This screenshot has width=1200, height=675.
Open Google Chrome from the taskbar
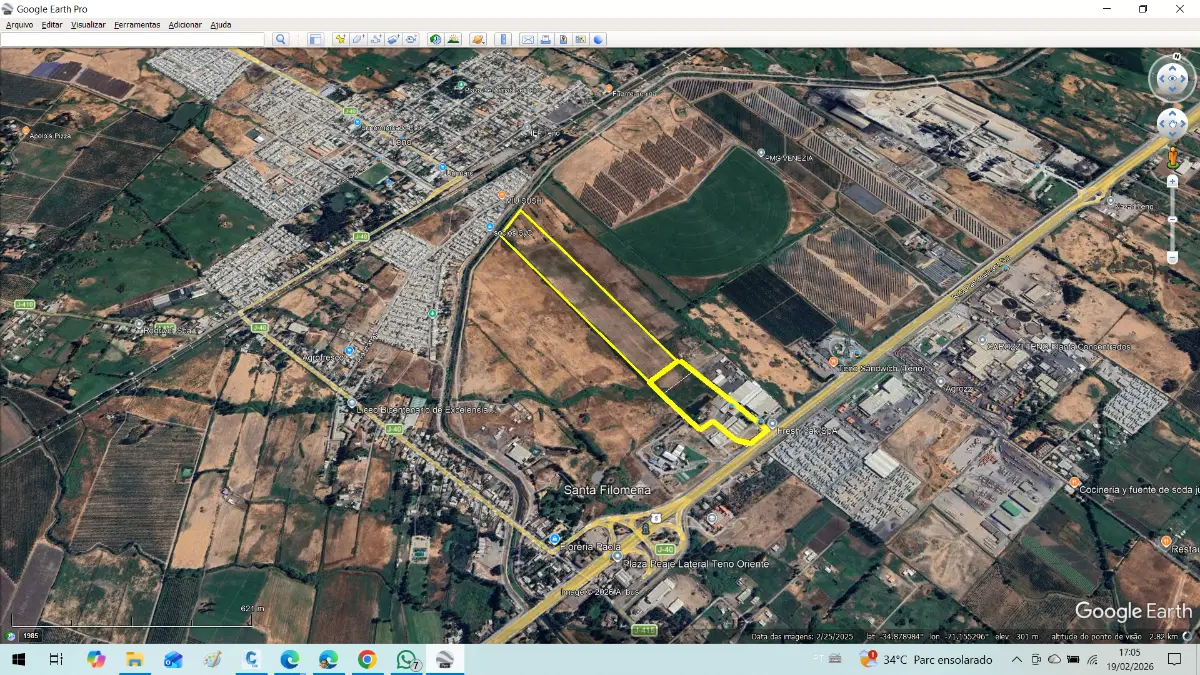[367, 659]
